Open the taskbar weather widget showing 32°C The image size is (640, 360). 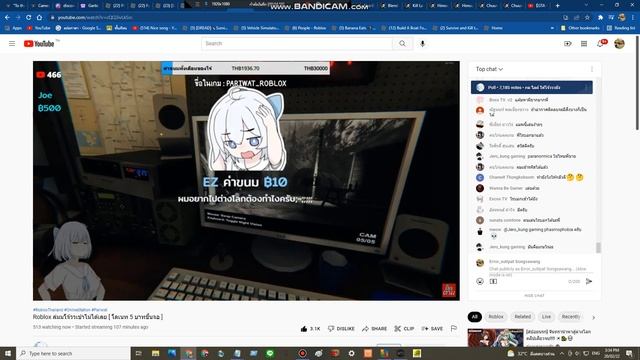531,353
